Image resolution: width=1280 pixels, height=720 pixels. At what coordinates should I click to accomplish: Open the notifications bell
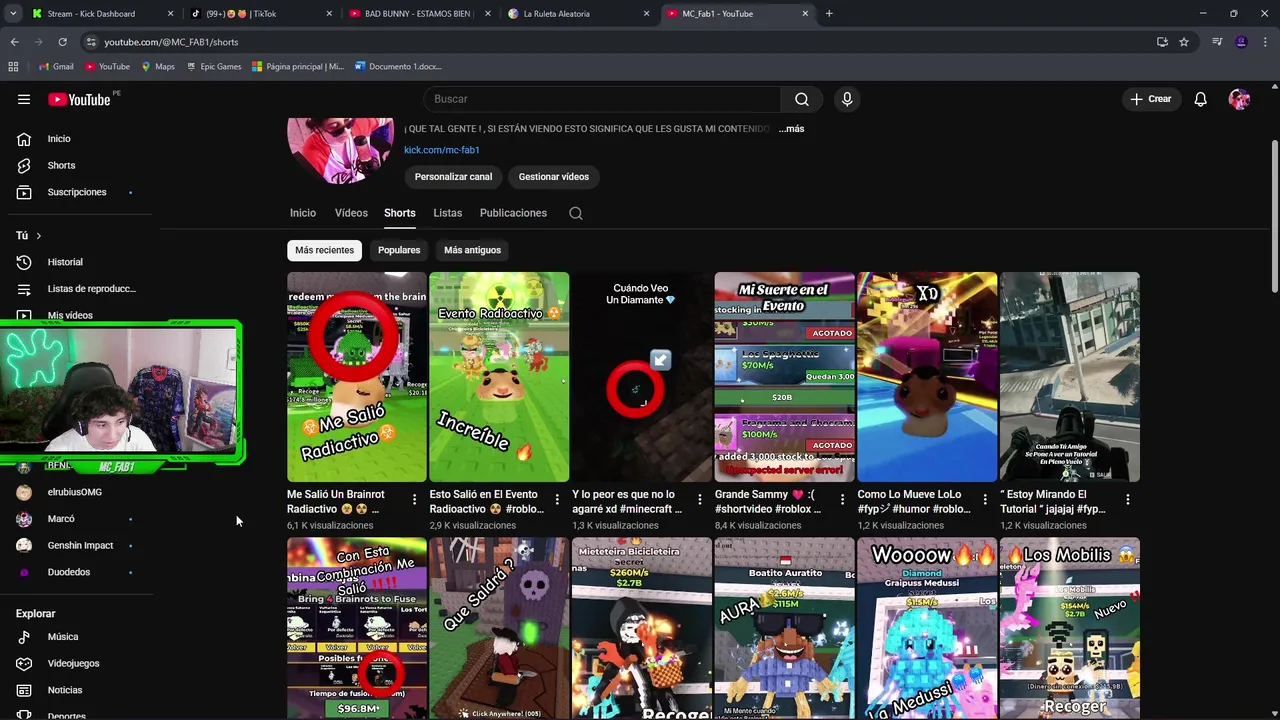(x=1200, y=99)
